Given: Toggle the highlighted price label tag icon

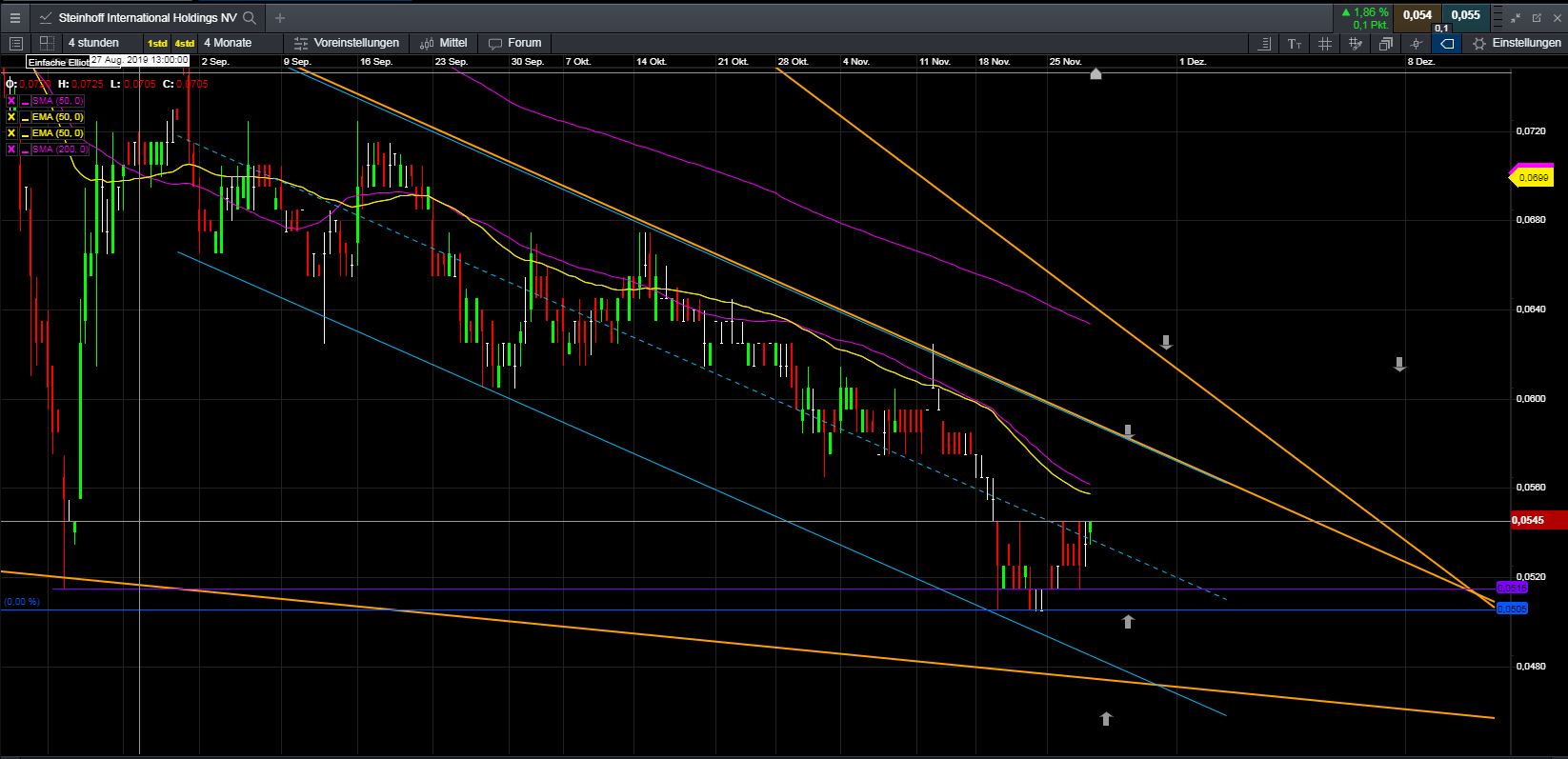Looking at the screenshot, I should pyautogui.click(x=1447, y=43).
